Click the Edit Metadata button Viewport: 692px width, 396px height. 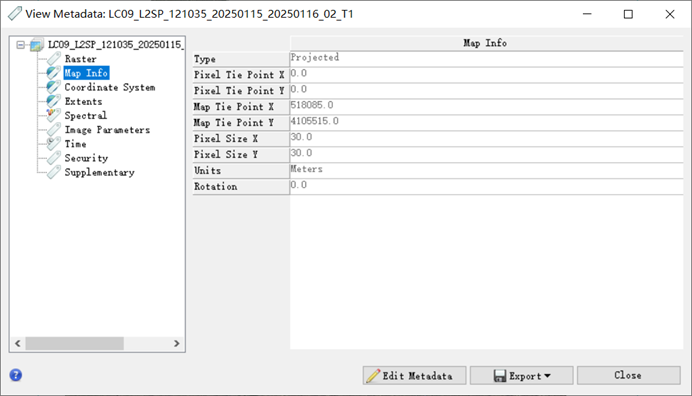414,376
